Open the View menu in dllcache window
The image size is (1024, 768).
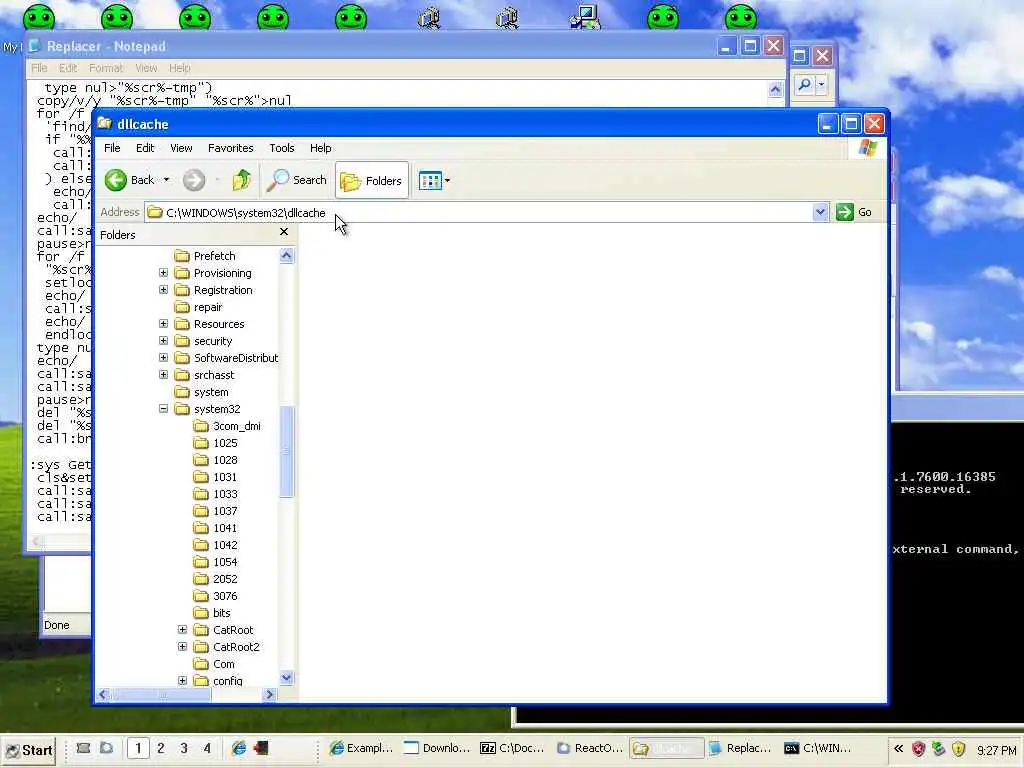click(x=181, y=148)
